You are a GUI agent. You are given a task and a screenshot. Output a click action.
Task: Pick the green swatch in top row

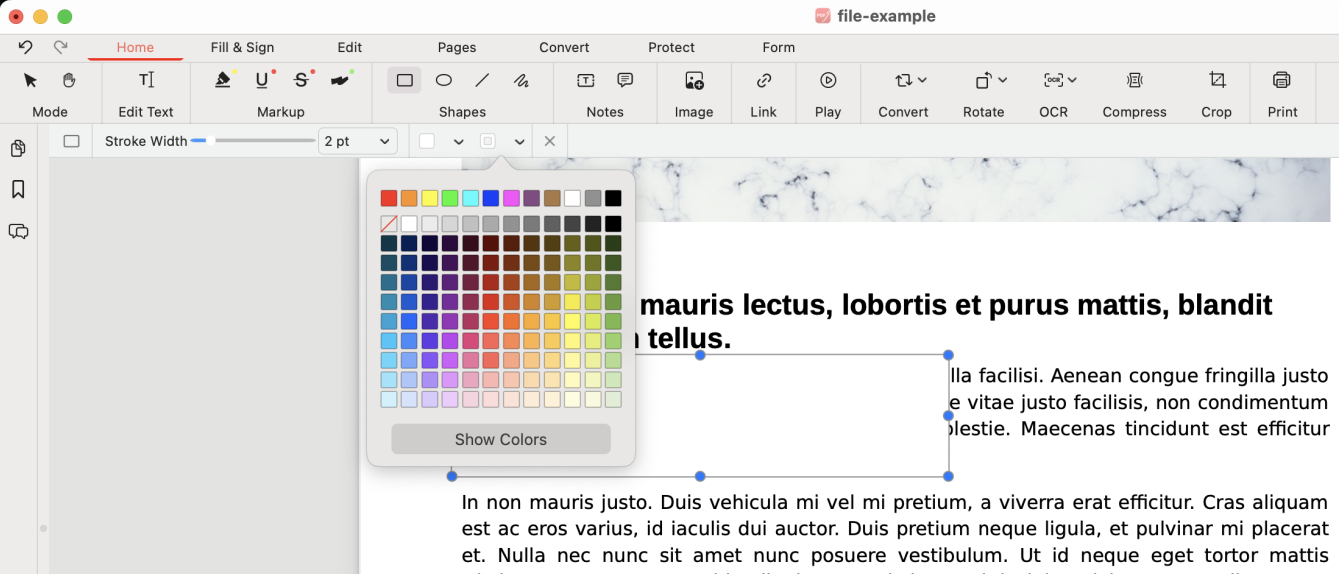[450, 198]
